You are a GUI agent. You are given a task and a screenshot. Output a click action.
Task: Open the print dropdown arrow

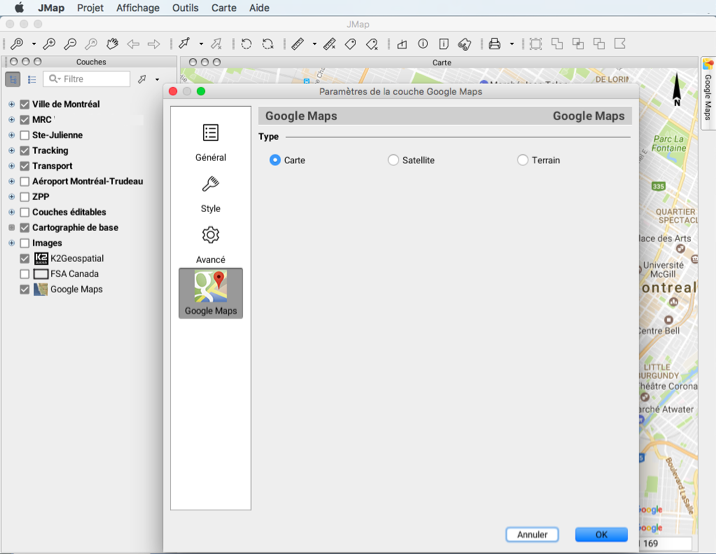click(x=512, y=44)
